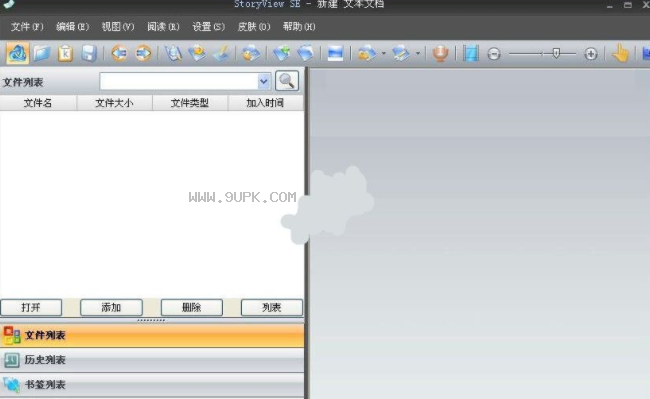
Task: Sort by the 文件大小 column header
Action: 114,103
